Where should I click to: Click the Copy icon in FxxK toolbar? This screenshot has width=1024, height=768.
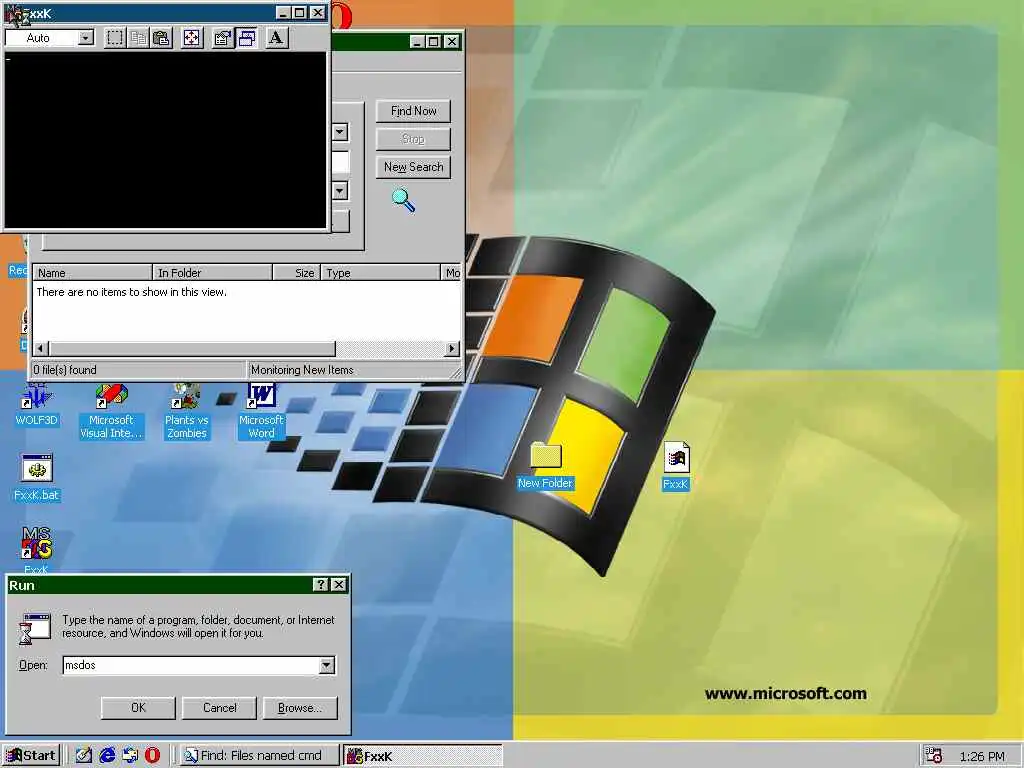tap(138, 38)
